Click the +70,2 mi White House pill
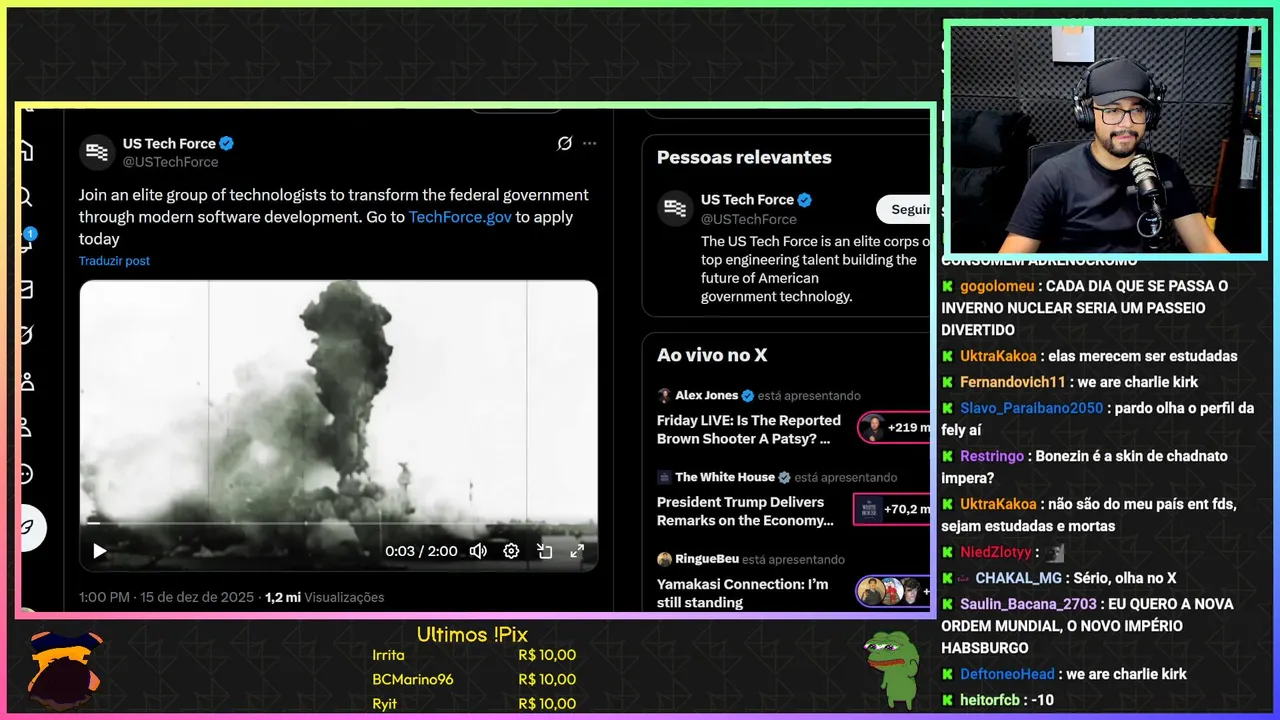 [892, 509]
